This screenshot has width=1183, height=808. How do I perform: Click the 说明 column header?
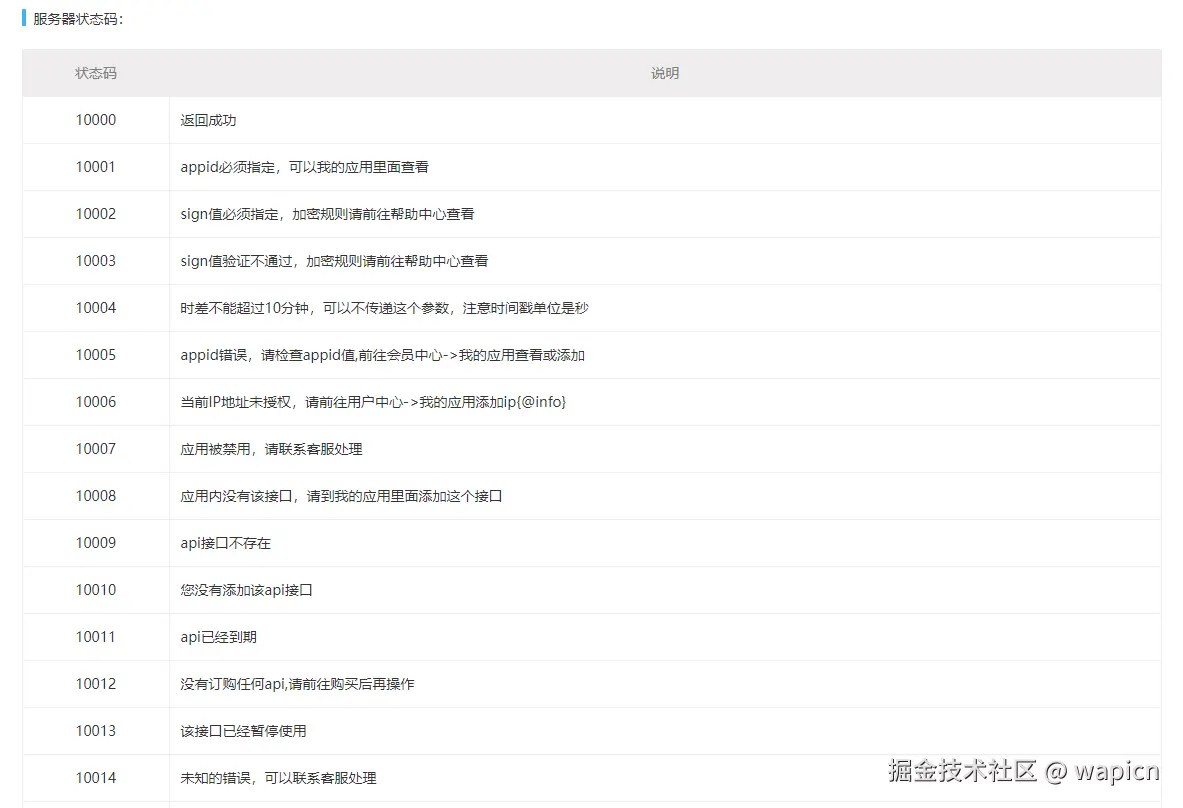(x=665, y=72)
